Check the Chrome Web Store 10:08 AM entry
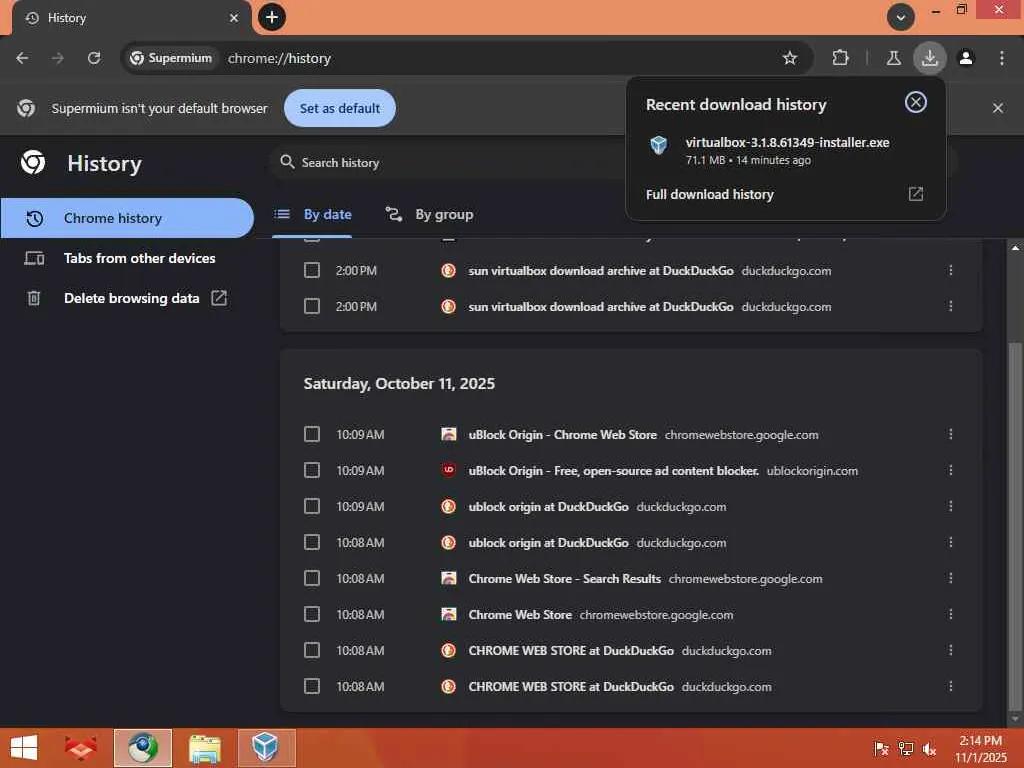 [312, 614]
